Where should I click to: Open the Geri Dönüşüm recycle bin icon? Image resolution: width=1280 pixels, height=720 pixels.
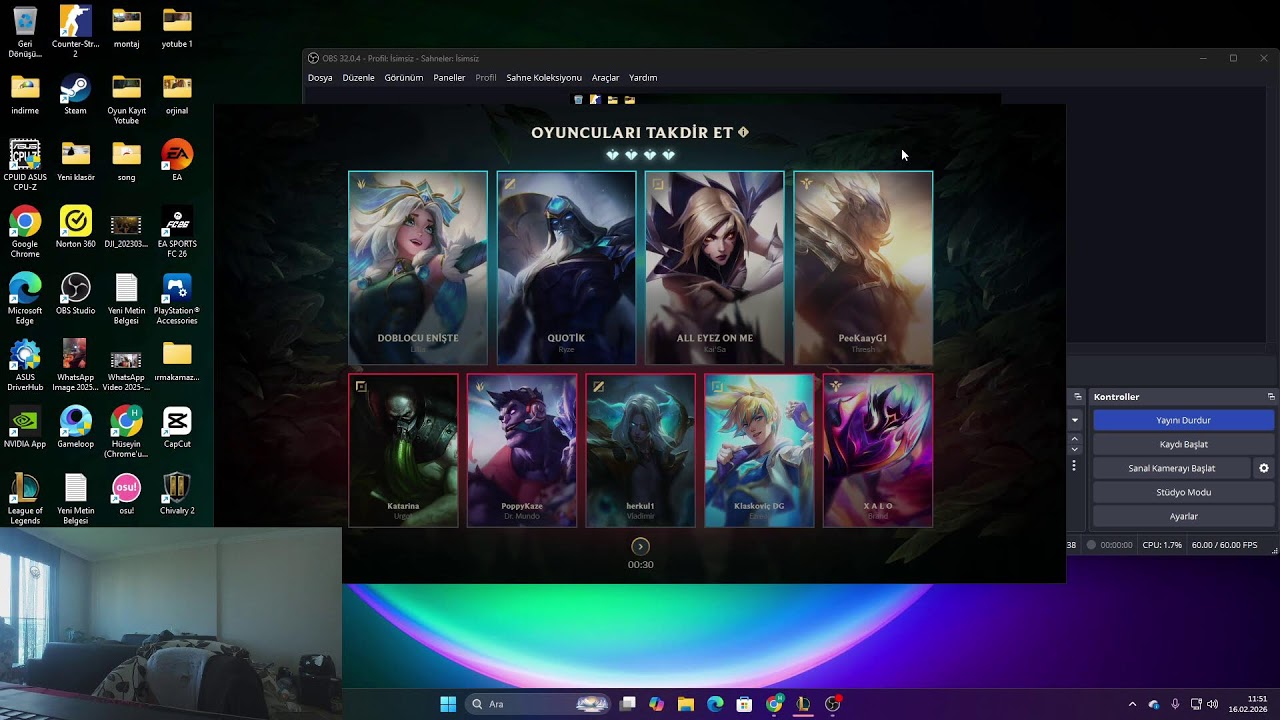(25, 32)
